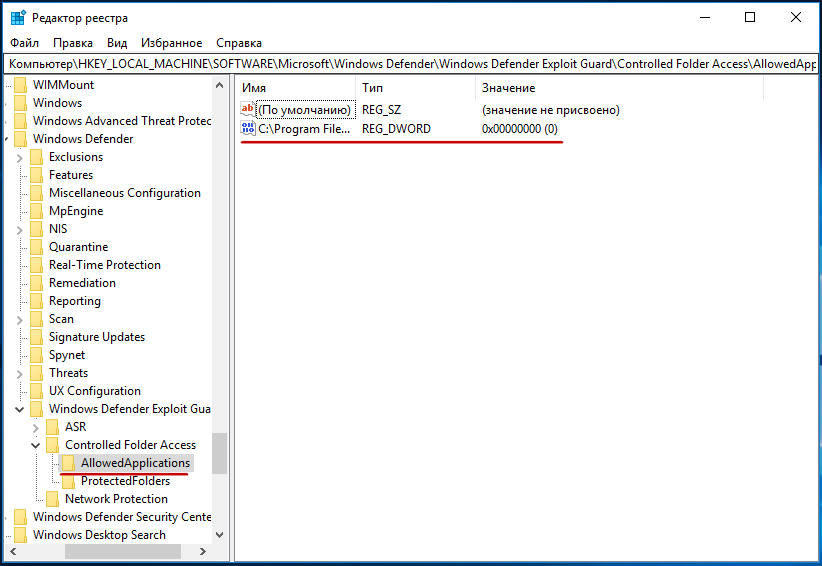Select the Quarantine folder icon

pos(37,247)
